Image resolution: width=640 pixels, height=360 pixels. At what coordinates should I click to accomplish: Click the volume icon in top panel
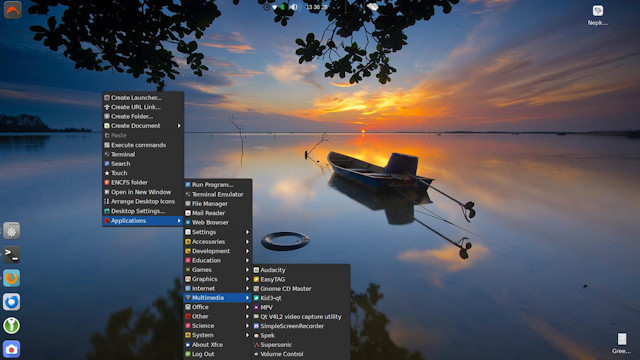click(293, 7)
